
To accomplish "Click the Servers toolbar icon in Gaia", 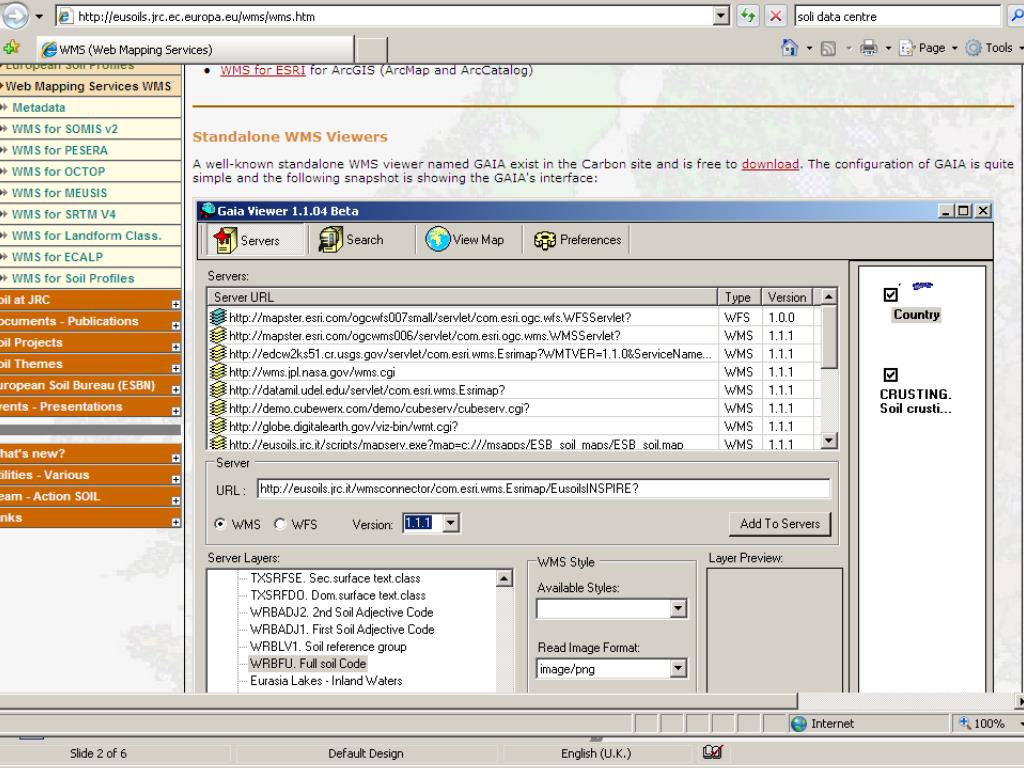I will (224, 240).
